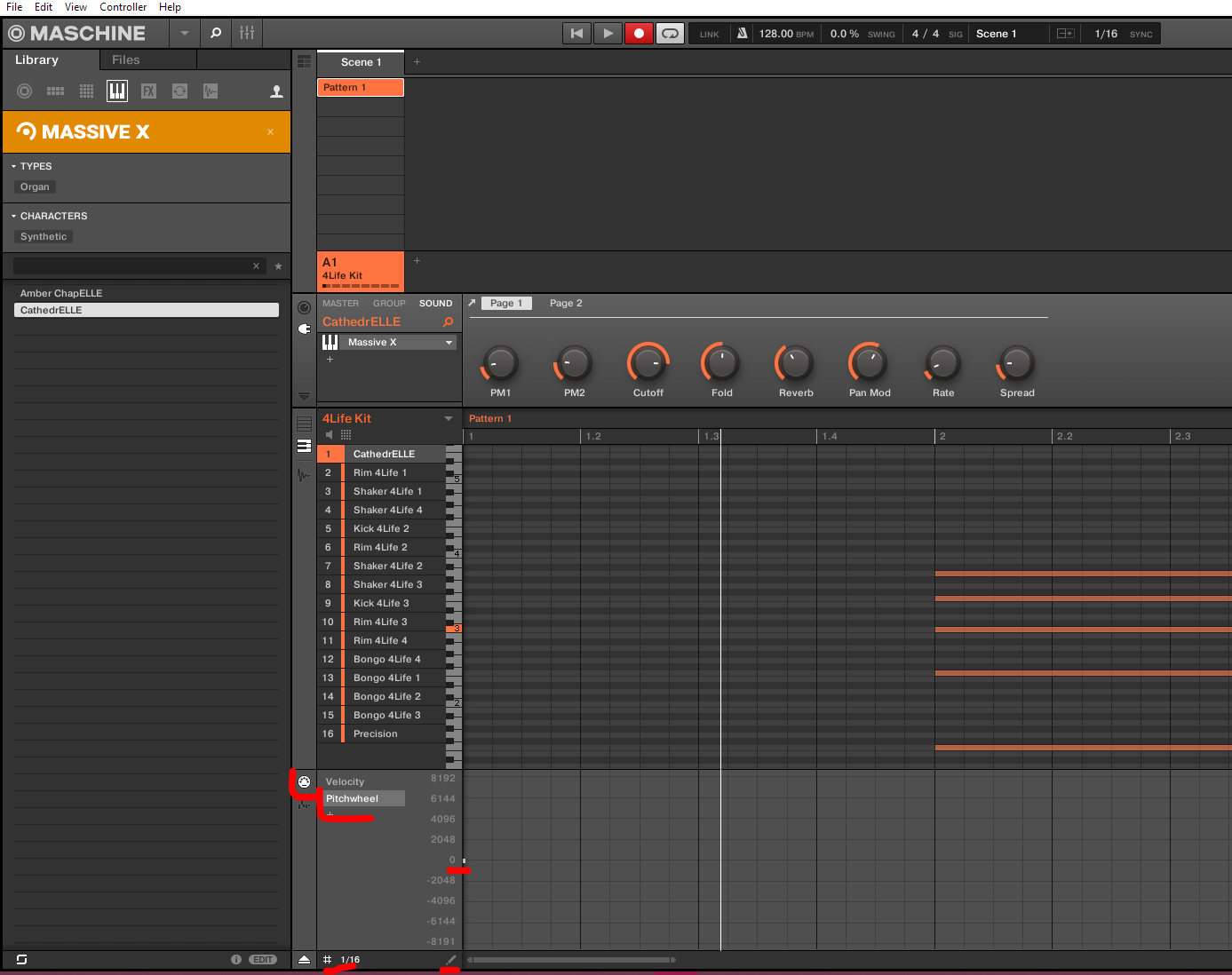Screen dimensions: 1232x975
Task: Restart playback with the rewind button
Action: pyautogui.click(x=576, y=34)
